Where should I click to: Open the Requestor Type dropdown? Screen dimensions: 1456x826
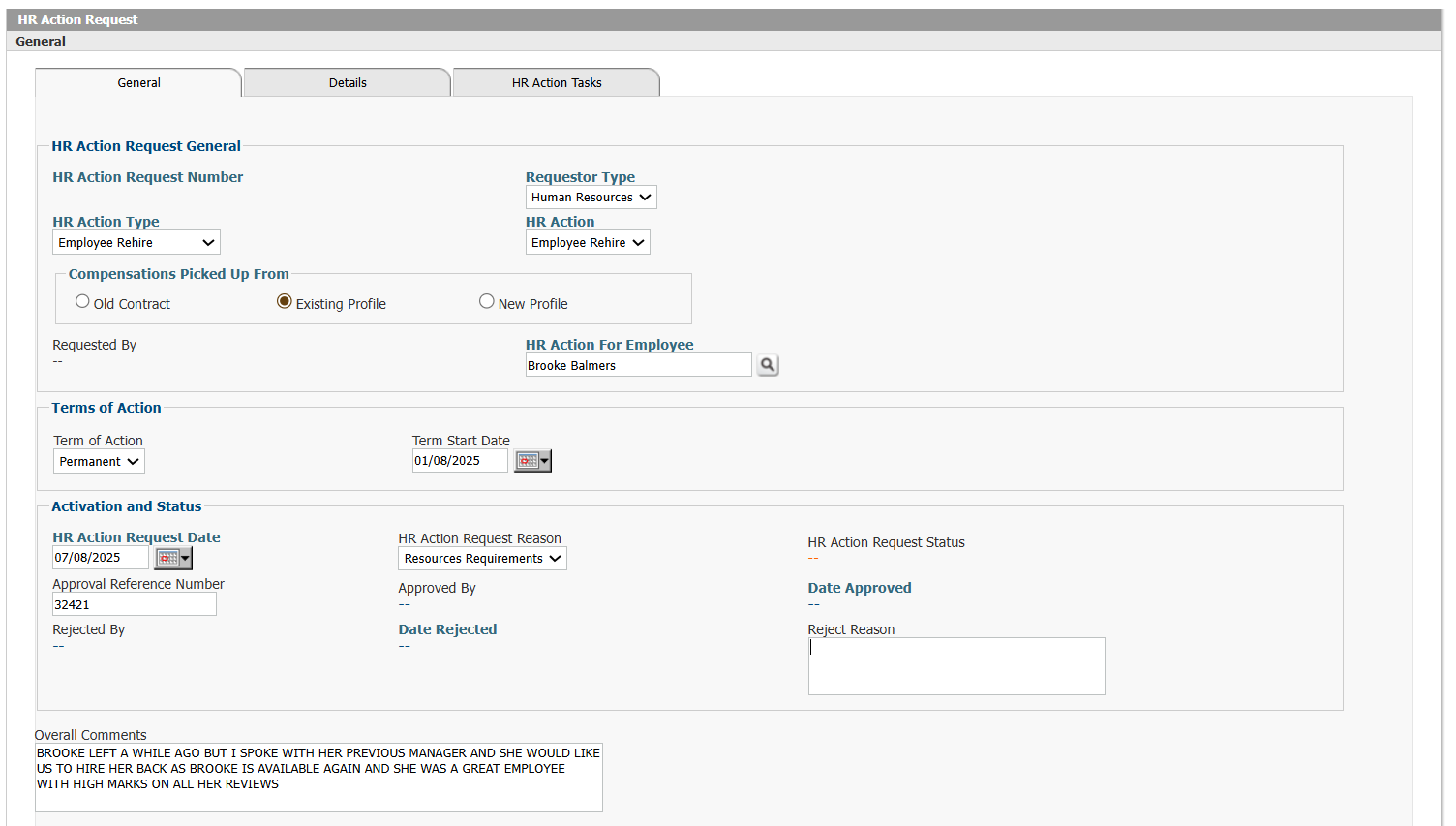(x=591, y=198)
